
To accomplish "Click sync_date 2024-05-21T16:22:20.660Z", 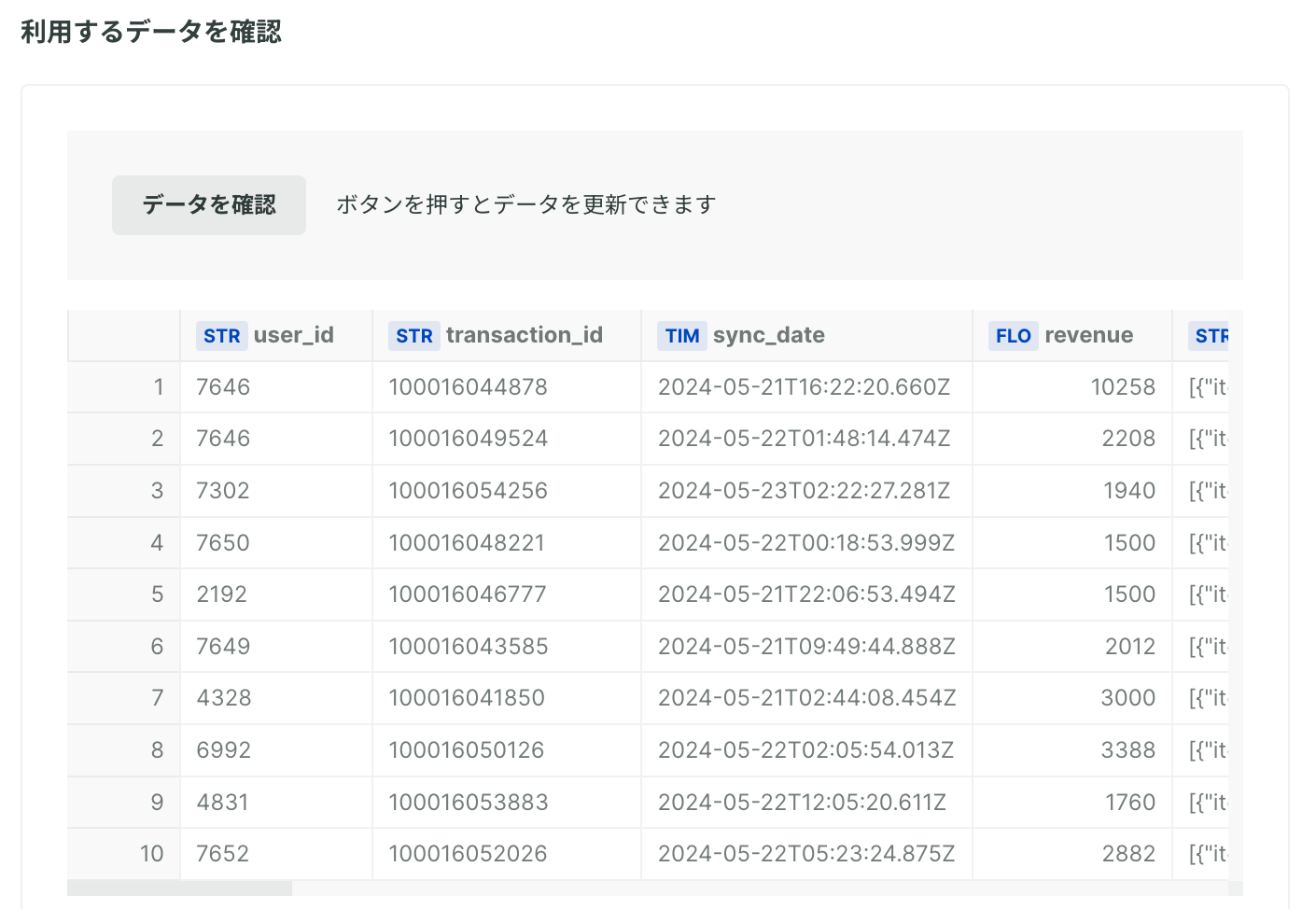I will tap(804, 387).
